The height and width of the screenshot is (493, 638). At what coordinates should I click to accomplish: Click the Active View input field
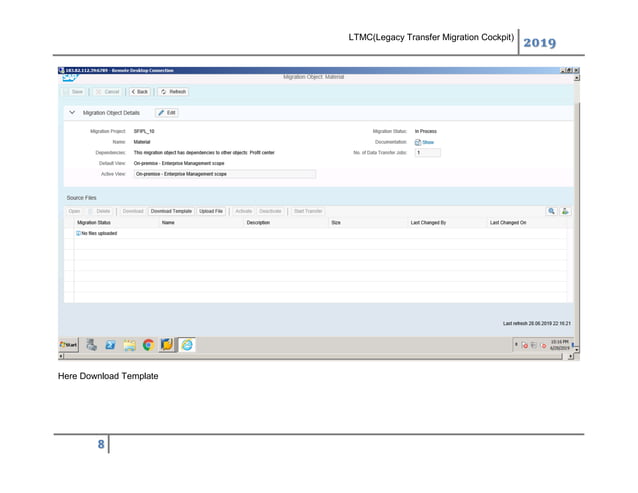224,173
